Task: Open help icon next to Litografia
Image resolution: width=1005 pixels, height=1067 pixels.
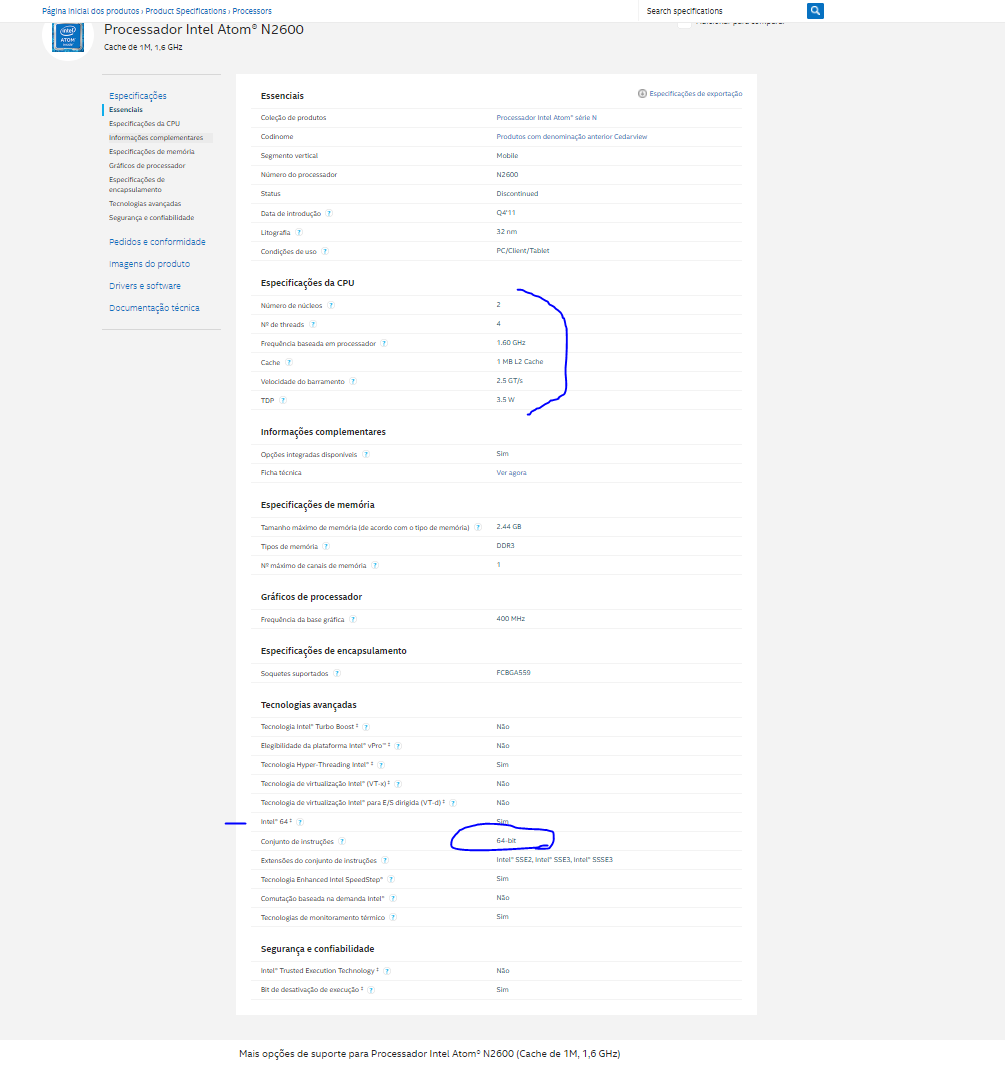Action: click(299, 232)
